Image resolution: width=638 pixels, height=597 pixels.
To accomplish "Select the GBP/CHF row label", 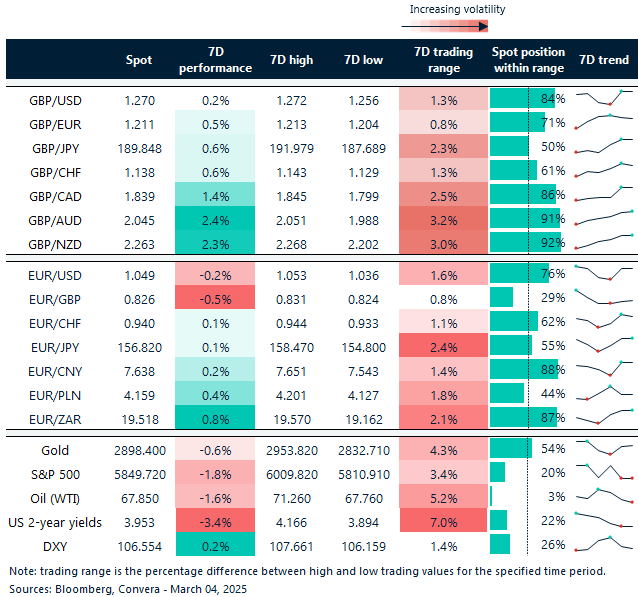I will click(x=55, y=173).
